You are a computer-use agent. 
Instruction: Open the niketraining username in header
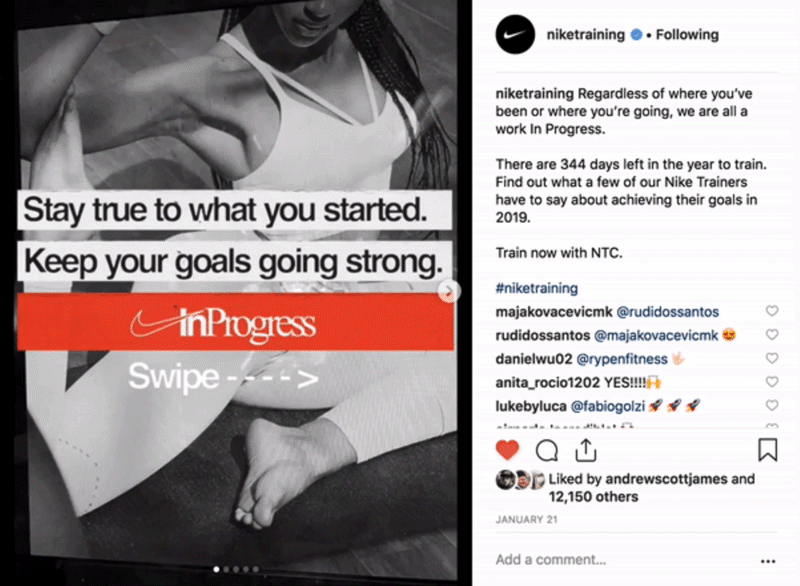point(586,35)
